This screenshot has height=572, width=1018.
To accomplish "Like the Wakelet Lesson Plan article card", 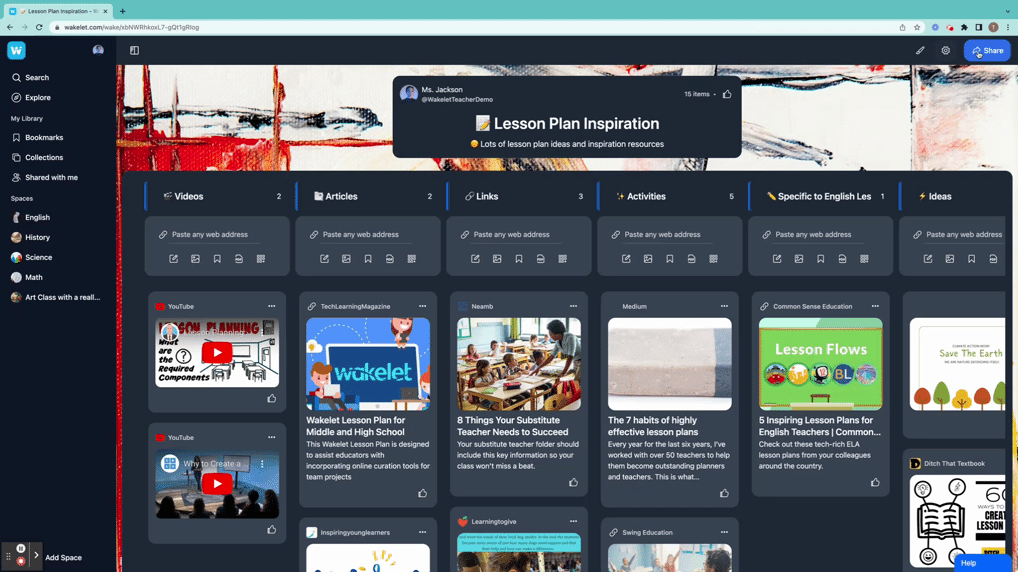I will click(423, 493).
